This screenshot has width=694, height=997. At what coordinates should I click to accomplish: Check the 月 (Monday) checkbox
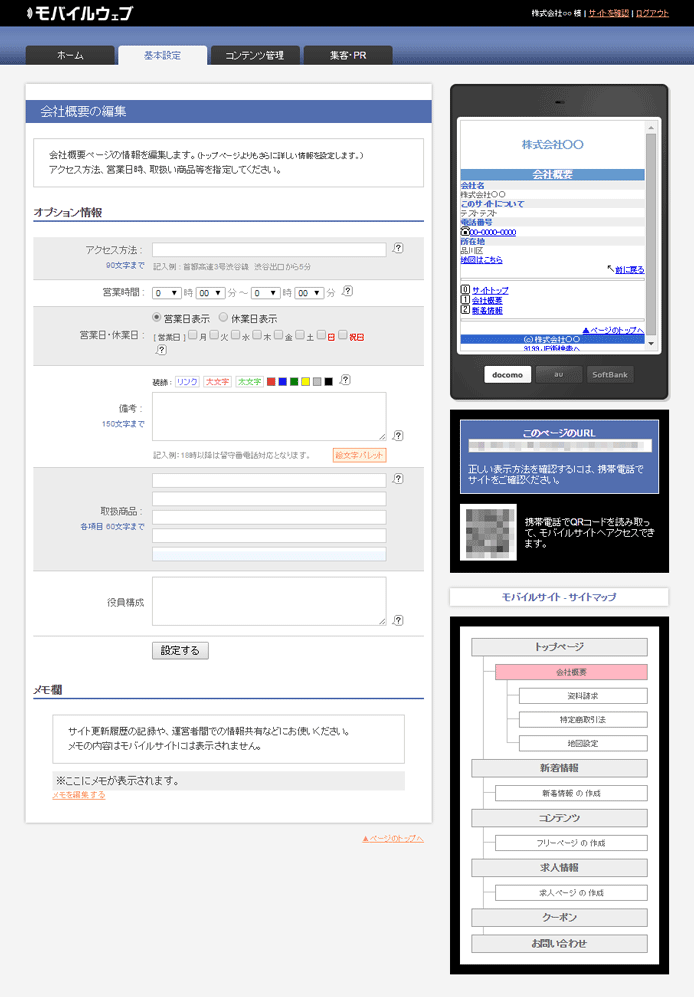(193, 336)
